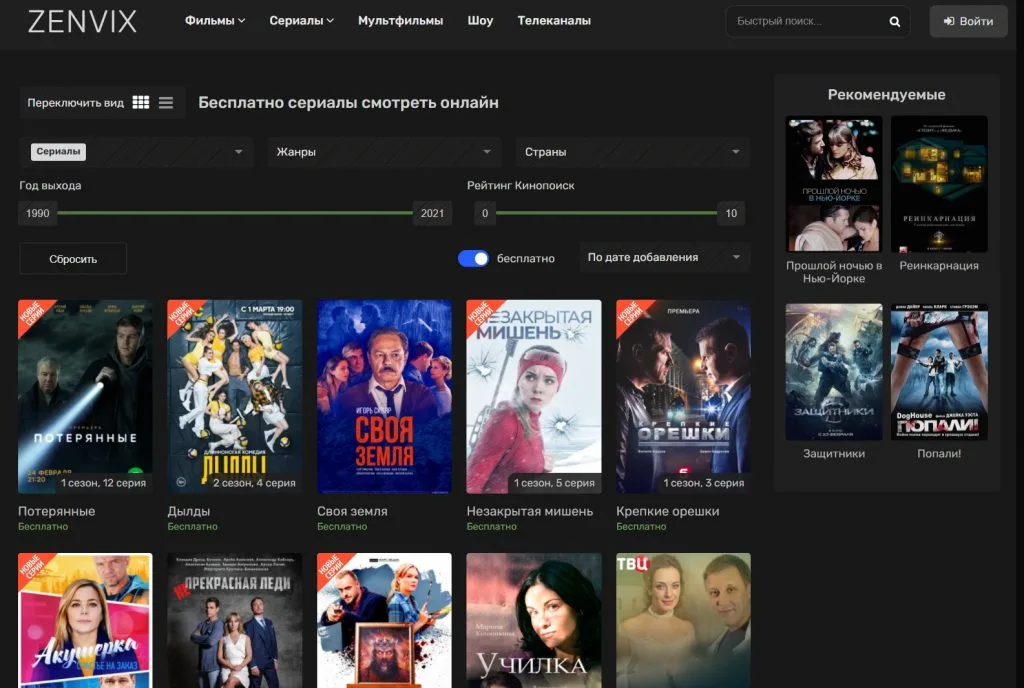Click the green checkmark on Потерянные poster
The width and height of the screenshot is (1024, 688).
pos(135,470)
